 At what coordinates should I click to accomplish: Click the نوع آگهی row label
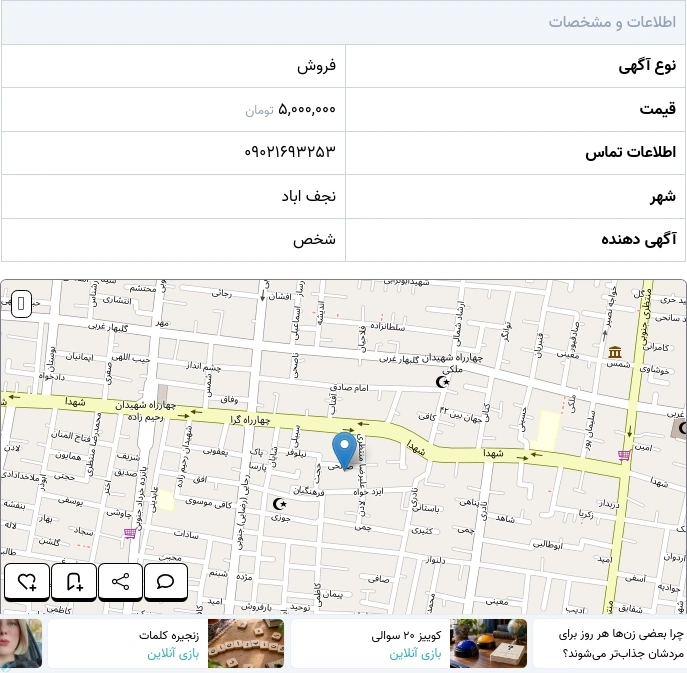point(647,66)
